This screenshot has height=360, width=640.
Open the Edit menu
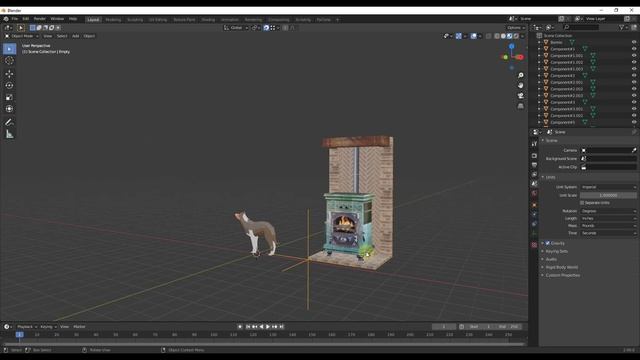click(x=26, y=19)
